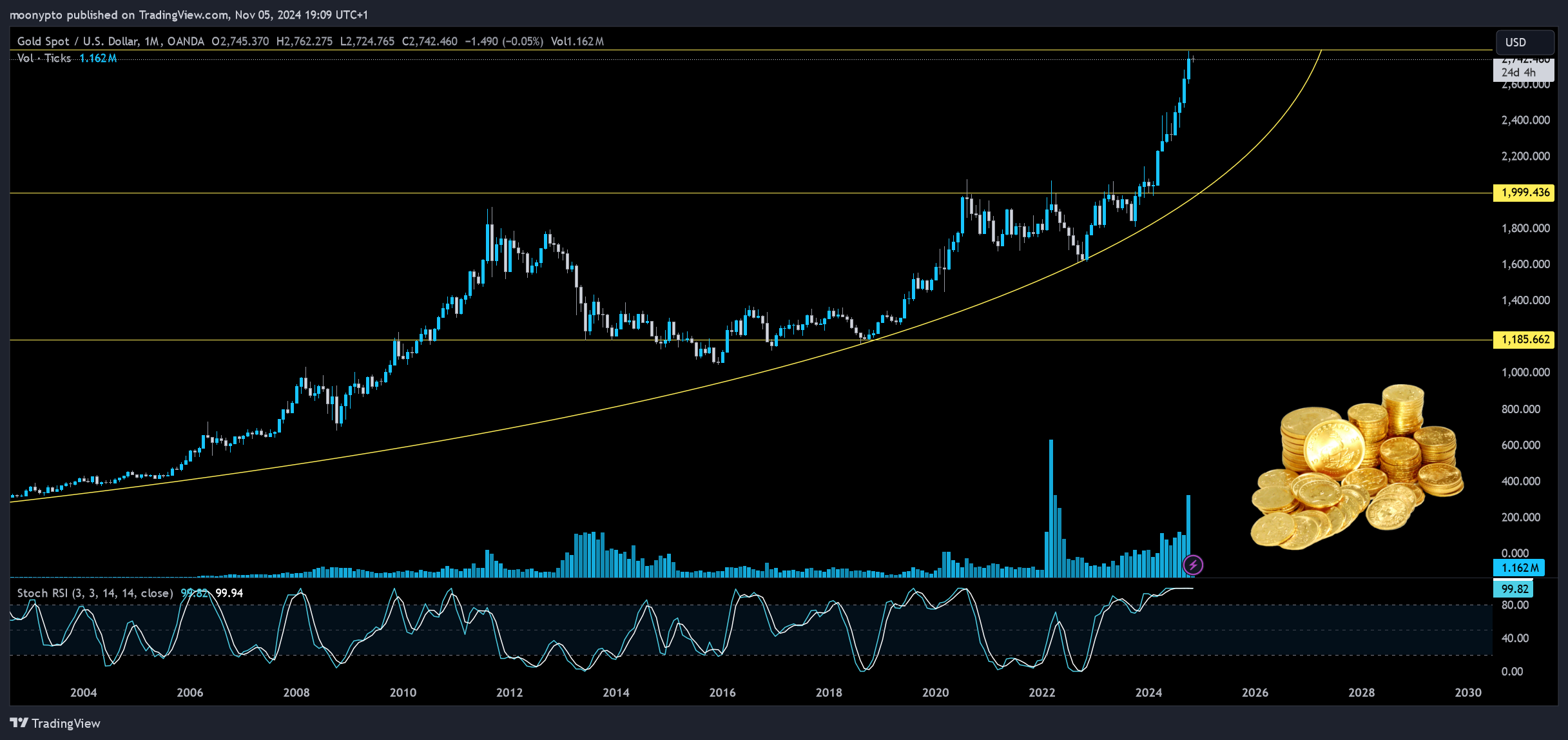Click the 2022 year on time axis
The image size is (1568, 740).
[x=1042, y=693]
